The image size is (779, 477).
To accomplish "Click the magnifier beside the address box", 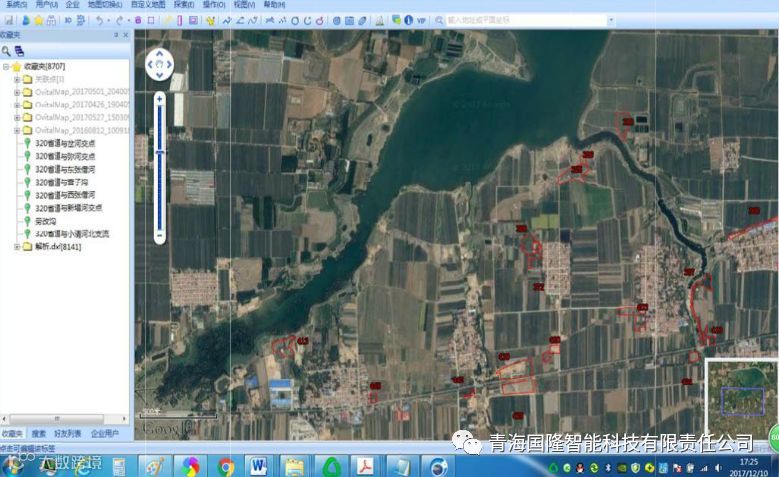I will (439, 20).
